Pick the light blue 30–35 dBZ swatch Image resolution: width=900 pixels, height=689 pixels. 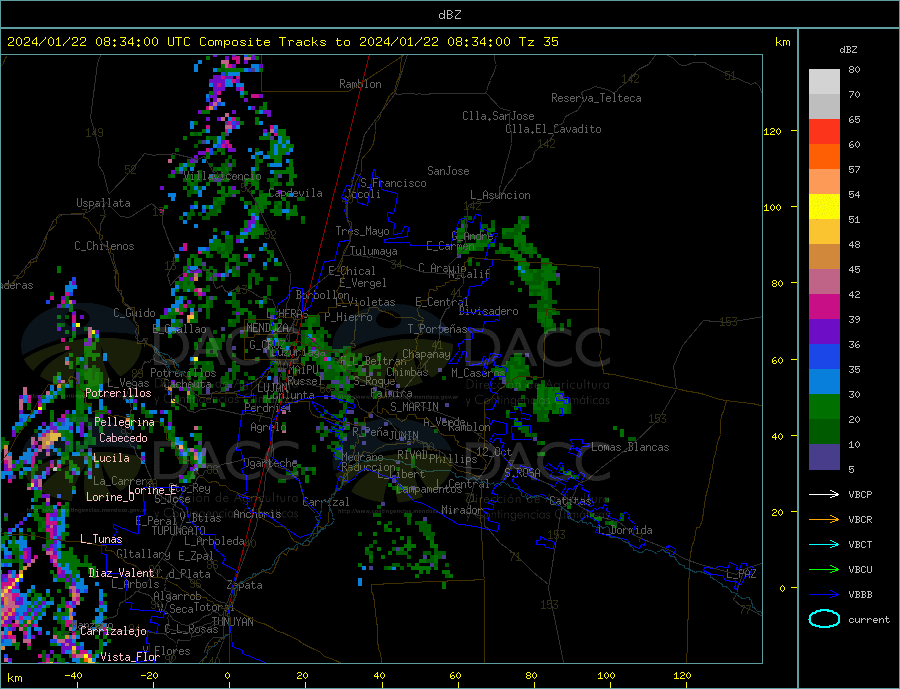click(824, 382)
